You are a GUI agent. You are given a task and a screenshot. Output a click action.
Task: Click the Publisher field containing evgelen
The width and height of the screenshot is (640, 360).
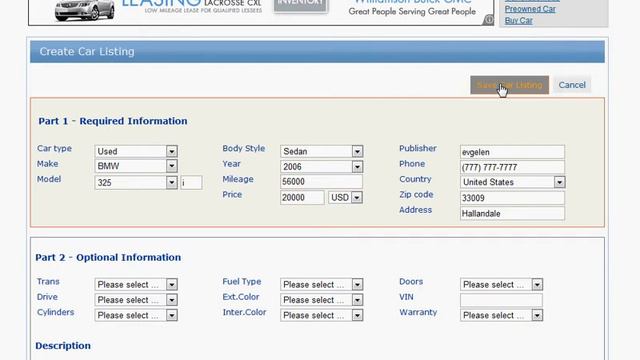point(512,152)
